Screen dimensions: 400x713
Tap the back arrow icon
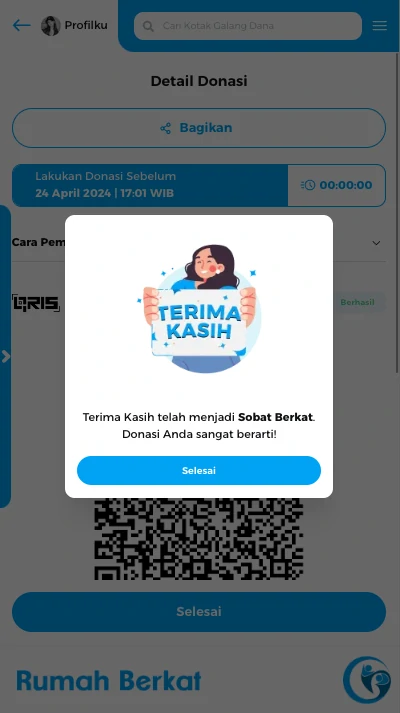21,25
